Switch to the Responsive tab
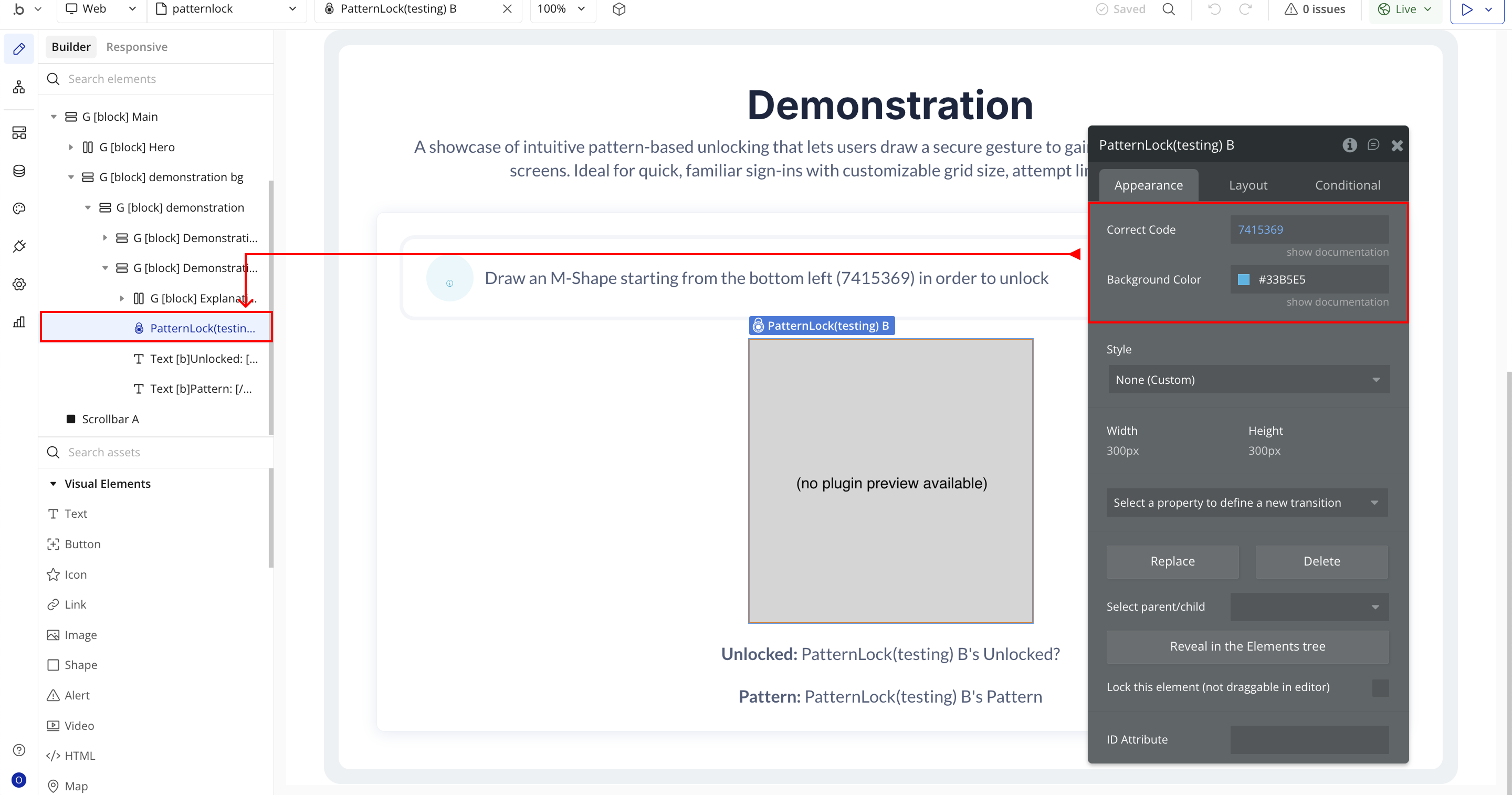Viewport: 1512px width, 795px height. (136, 47)
